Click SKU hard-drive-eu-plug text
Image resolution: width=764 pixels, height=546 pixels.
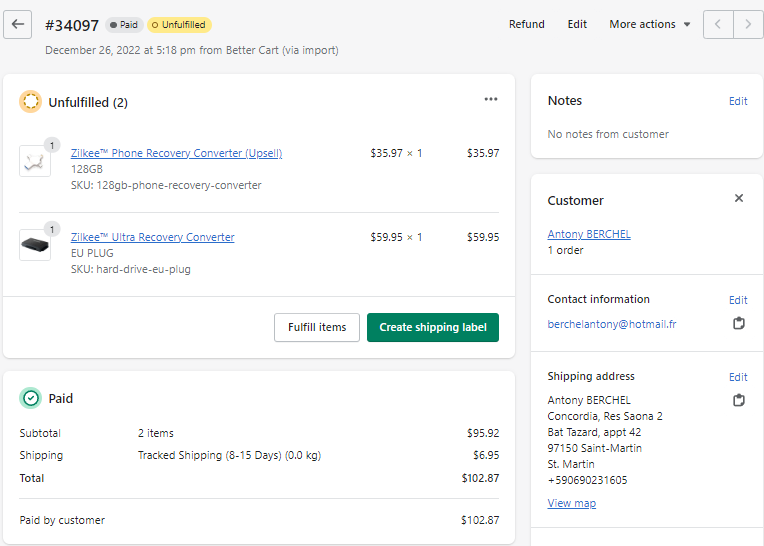[131, 269]
